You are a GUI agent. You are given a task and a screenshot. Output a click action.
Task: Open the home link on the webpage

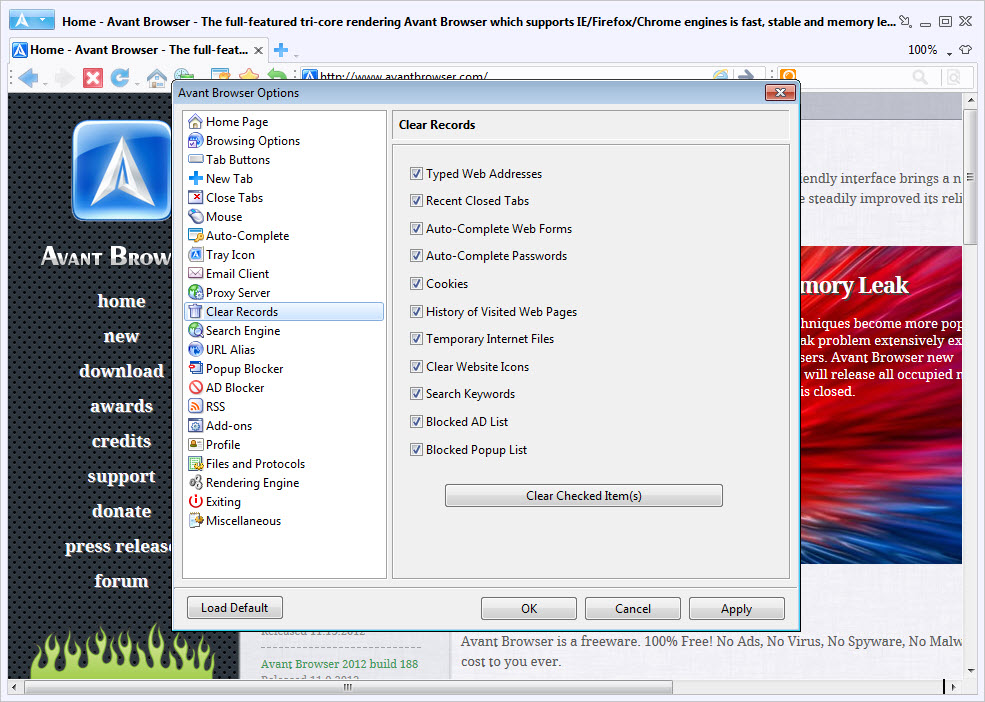(x=121, y=301)
